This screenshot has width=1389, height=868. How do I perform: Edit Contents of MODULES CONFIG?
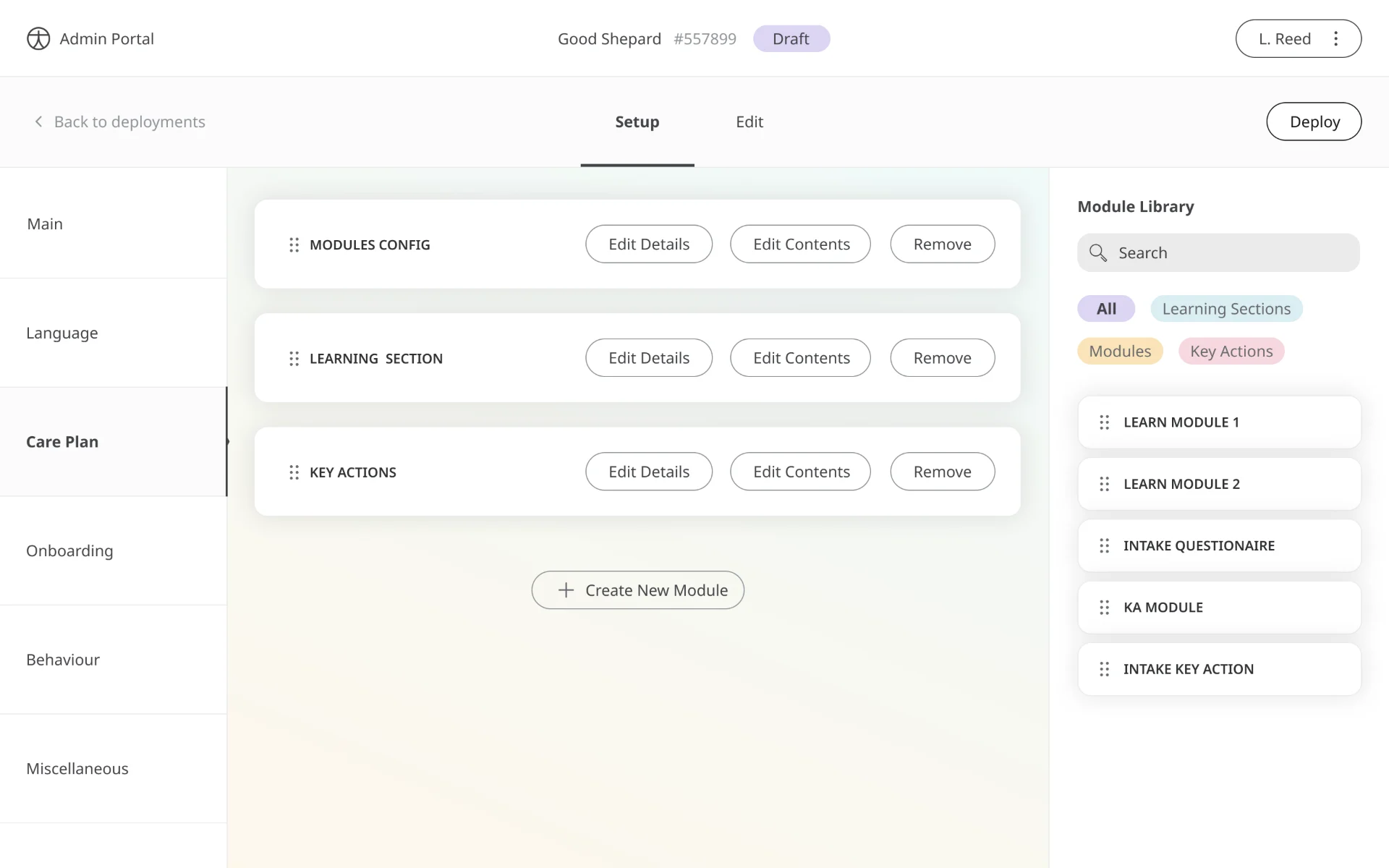(x=801, y=244)
